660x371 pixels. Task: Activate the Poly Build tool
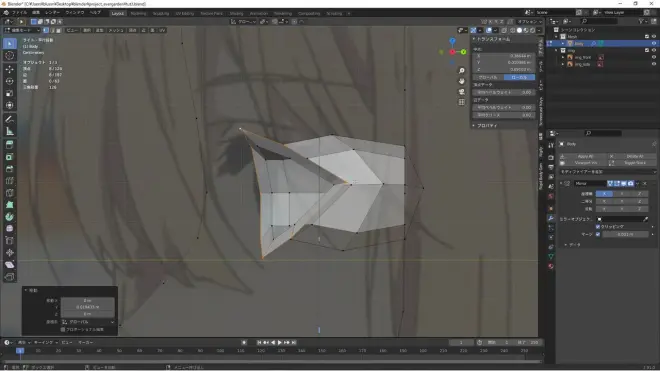pyautogui.click(x=10, y=205)
